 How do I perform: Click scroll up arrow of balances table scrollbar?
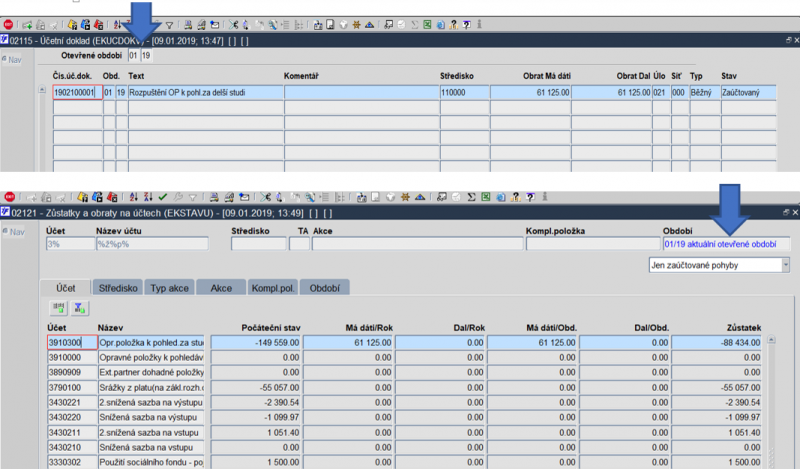coord(771,339)
